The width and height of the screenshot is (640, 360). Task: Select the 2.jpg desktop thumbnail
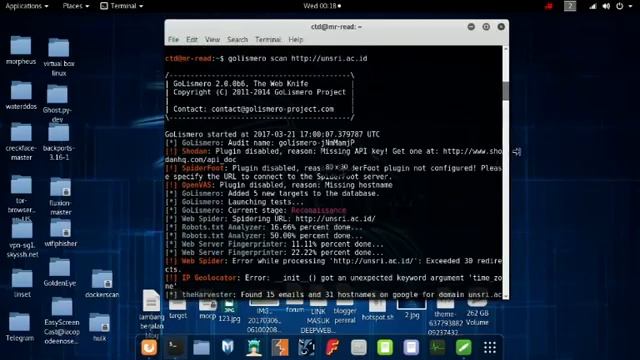click(x=411, y=309)
